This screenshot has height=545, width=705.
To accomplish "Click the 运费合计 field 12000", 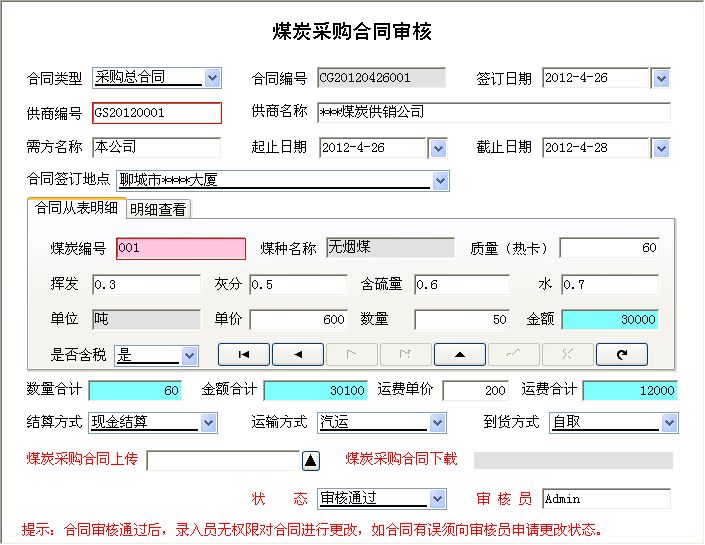I will [x=630, y=390].
